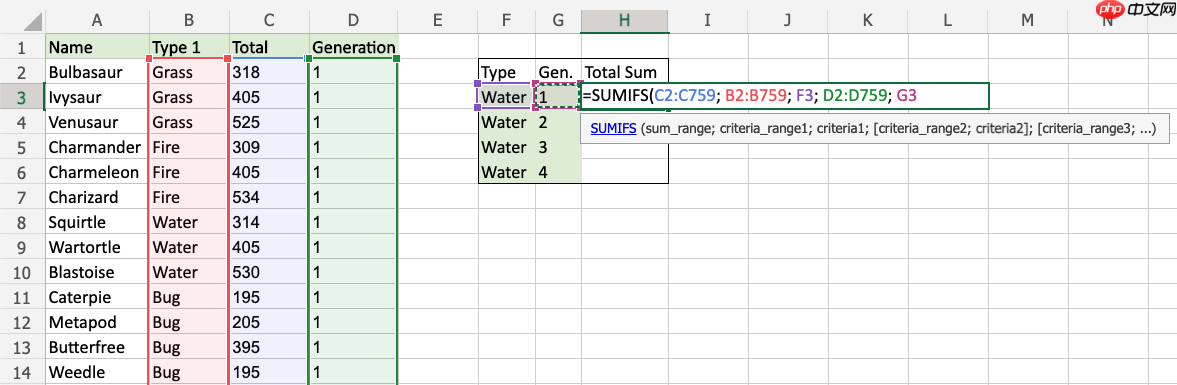Select column E header
This screenshot has width=1177, height=385.
pyautogui.click(x=439, y=22)
